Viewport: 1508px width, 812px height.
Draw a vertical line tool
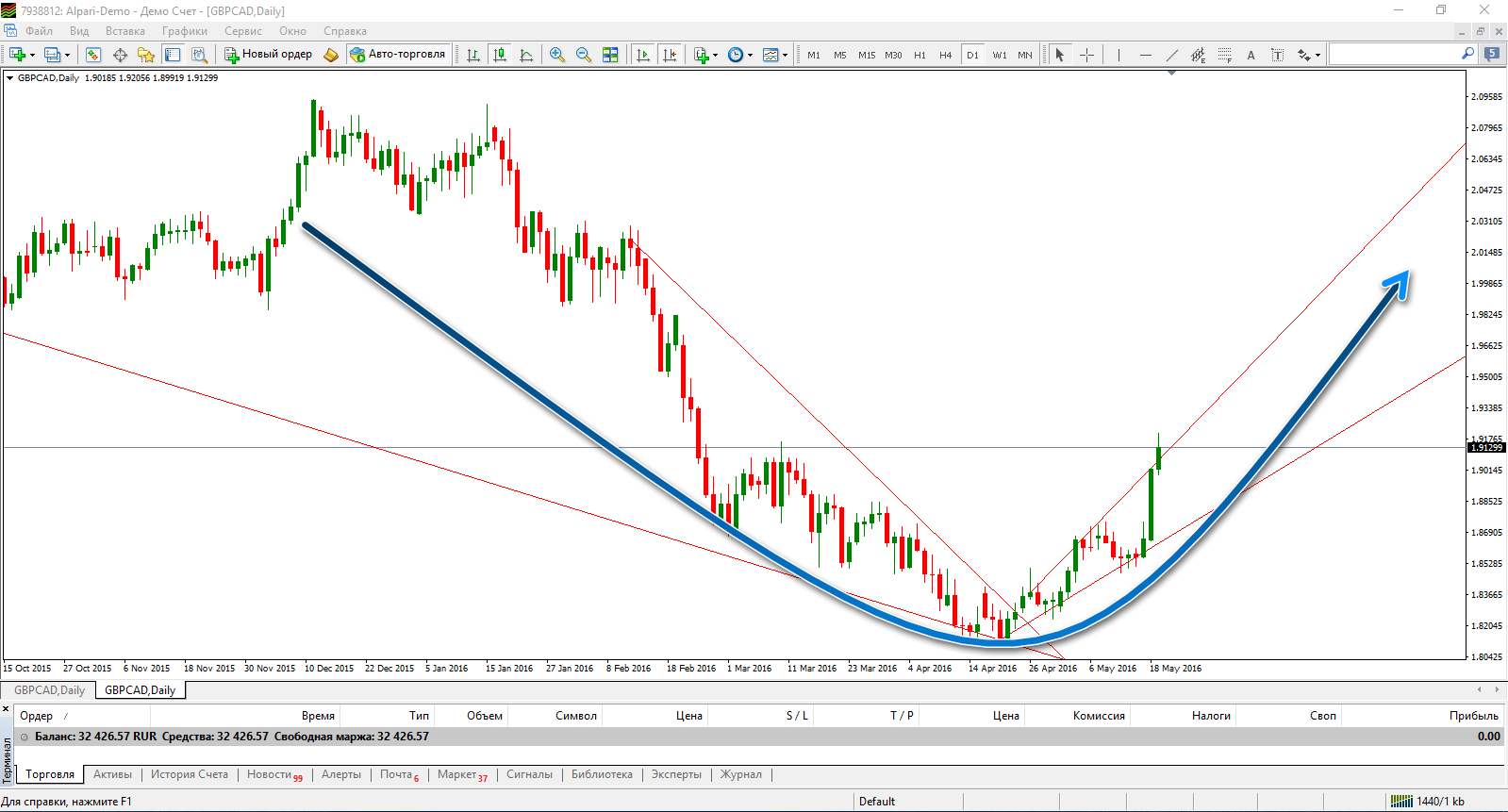click(1119, 55)
